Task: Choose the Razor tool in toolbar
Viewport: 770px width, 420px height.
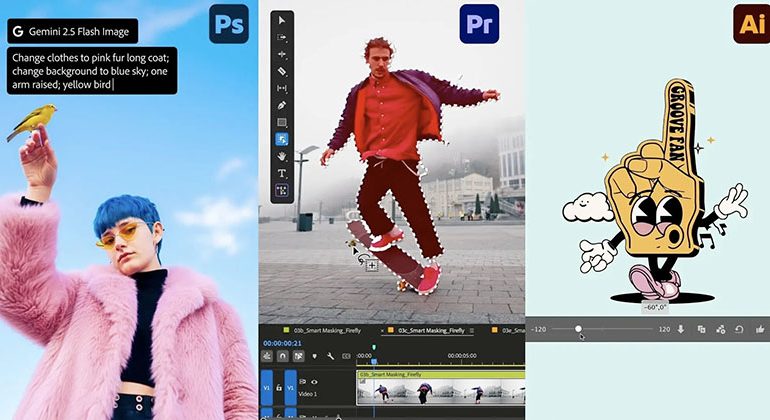Action: [282, 71]
